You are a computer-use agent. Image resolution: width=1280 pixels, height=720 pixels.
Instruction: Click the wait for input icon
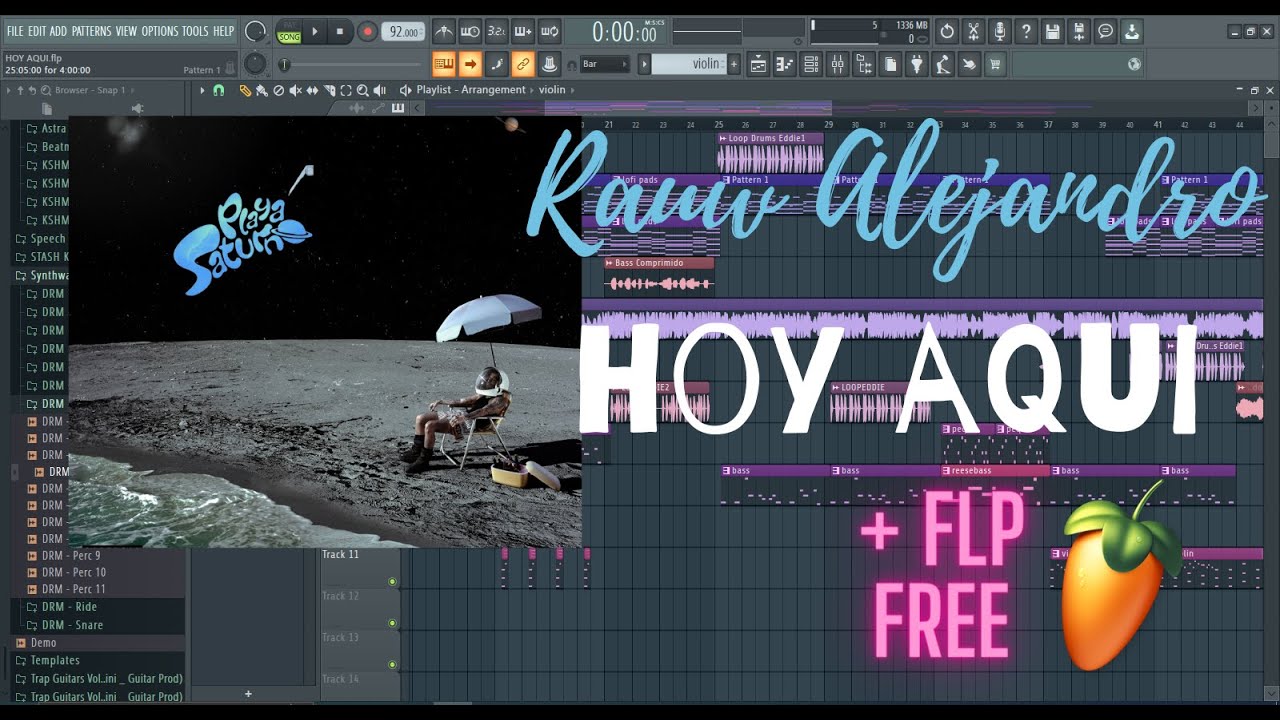coord(470,32)
